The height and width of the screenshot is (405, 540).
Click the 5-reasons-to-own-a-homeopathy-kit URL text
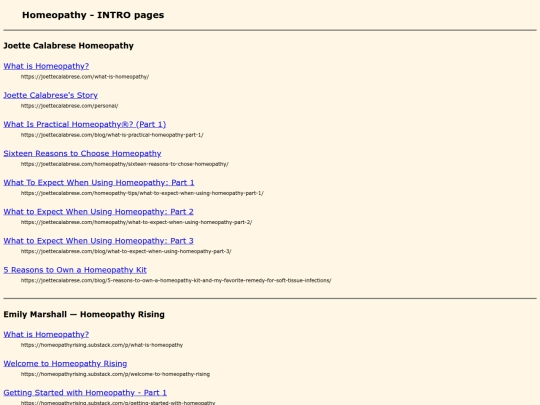[176, 280]
